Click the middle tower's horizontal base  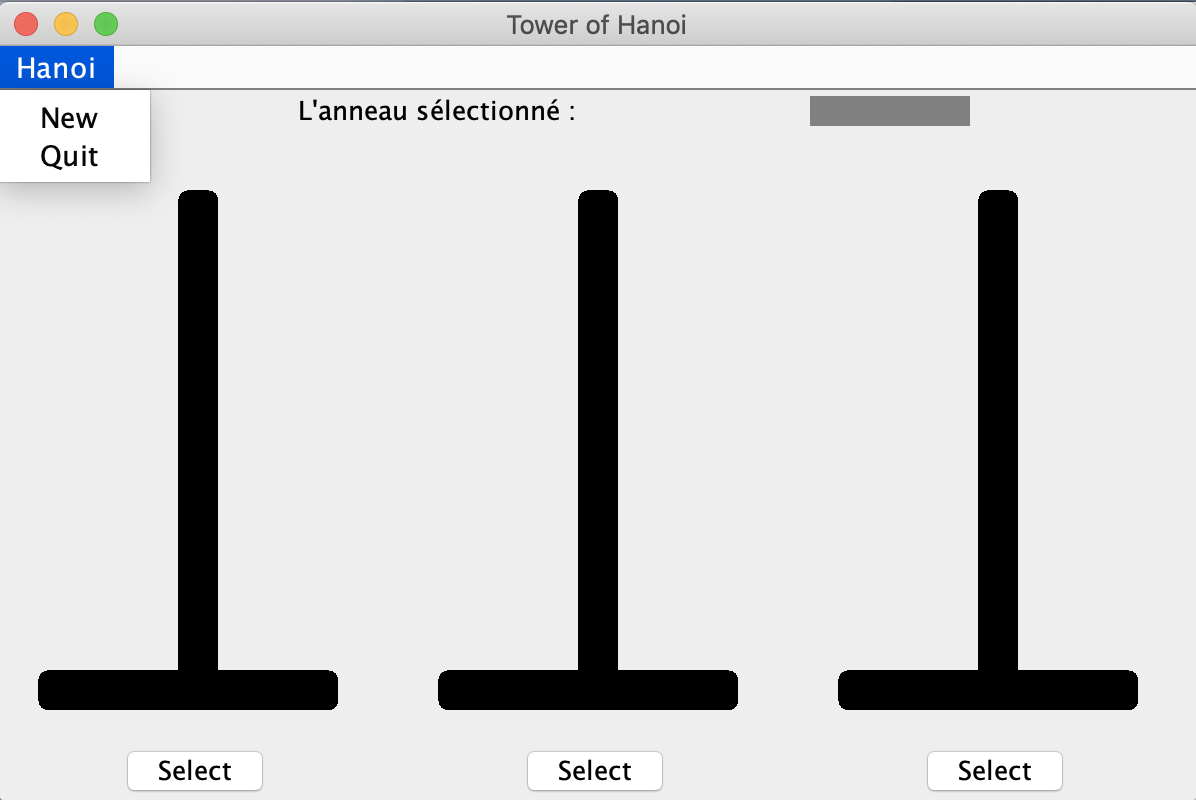point(588,690)
